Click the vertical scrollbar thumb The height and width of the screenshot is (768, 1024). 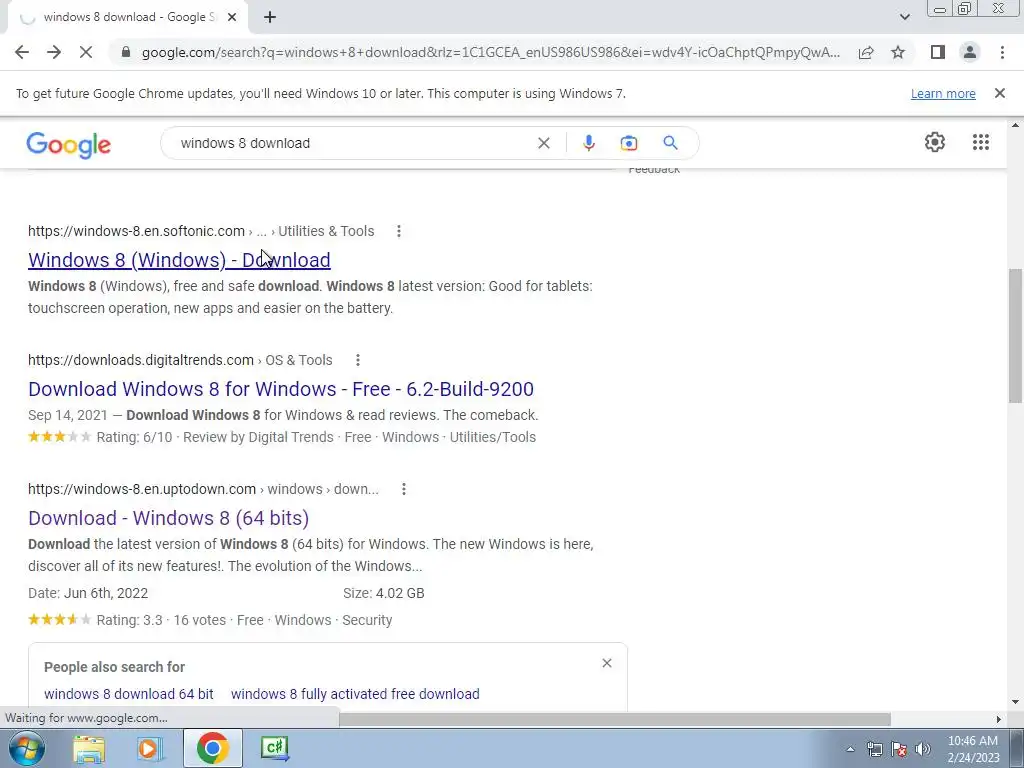pos(1015,336)
